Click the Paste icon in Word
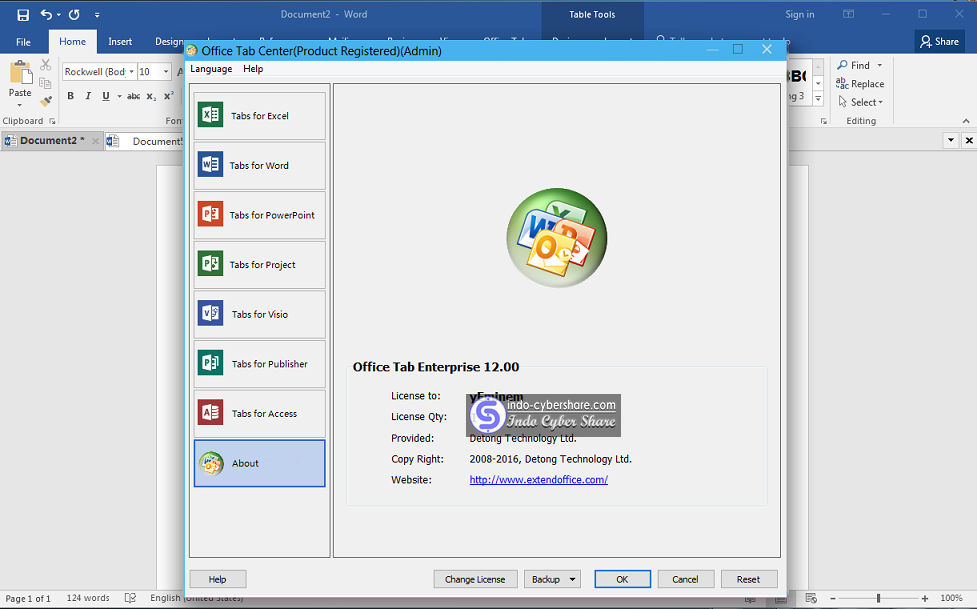 (20, 73)
